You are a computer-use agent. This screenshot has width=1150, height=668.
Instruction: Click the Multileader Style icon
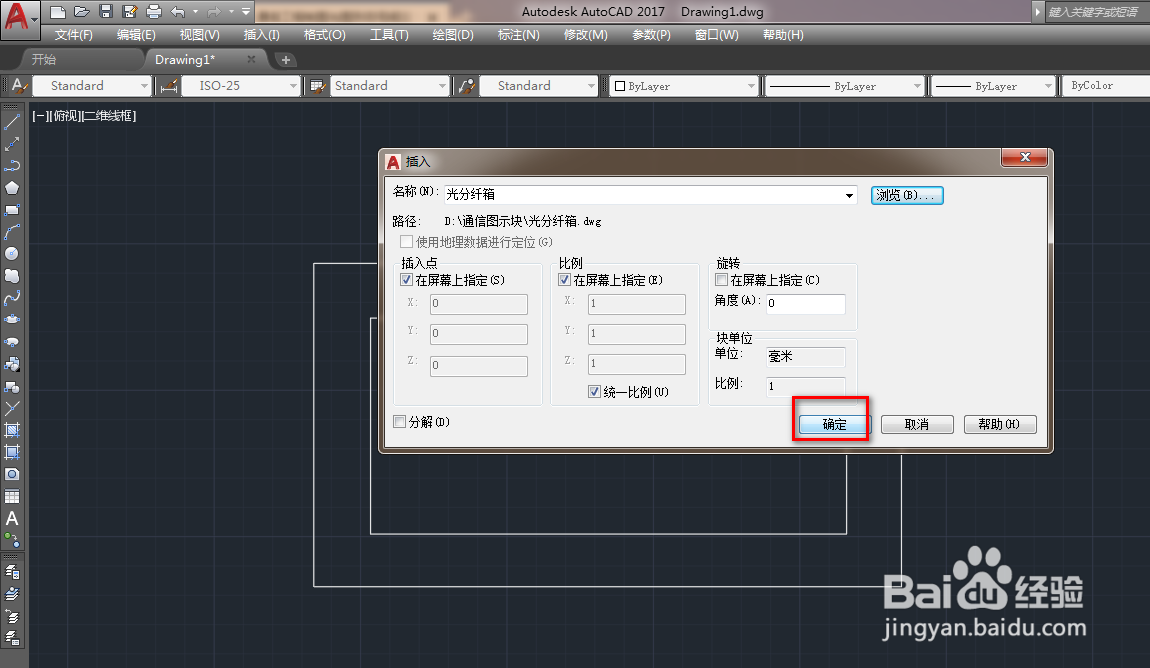point(466,86)
